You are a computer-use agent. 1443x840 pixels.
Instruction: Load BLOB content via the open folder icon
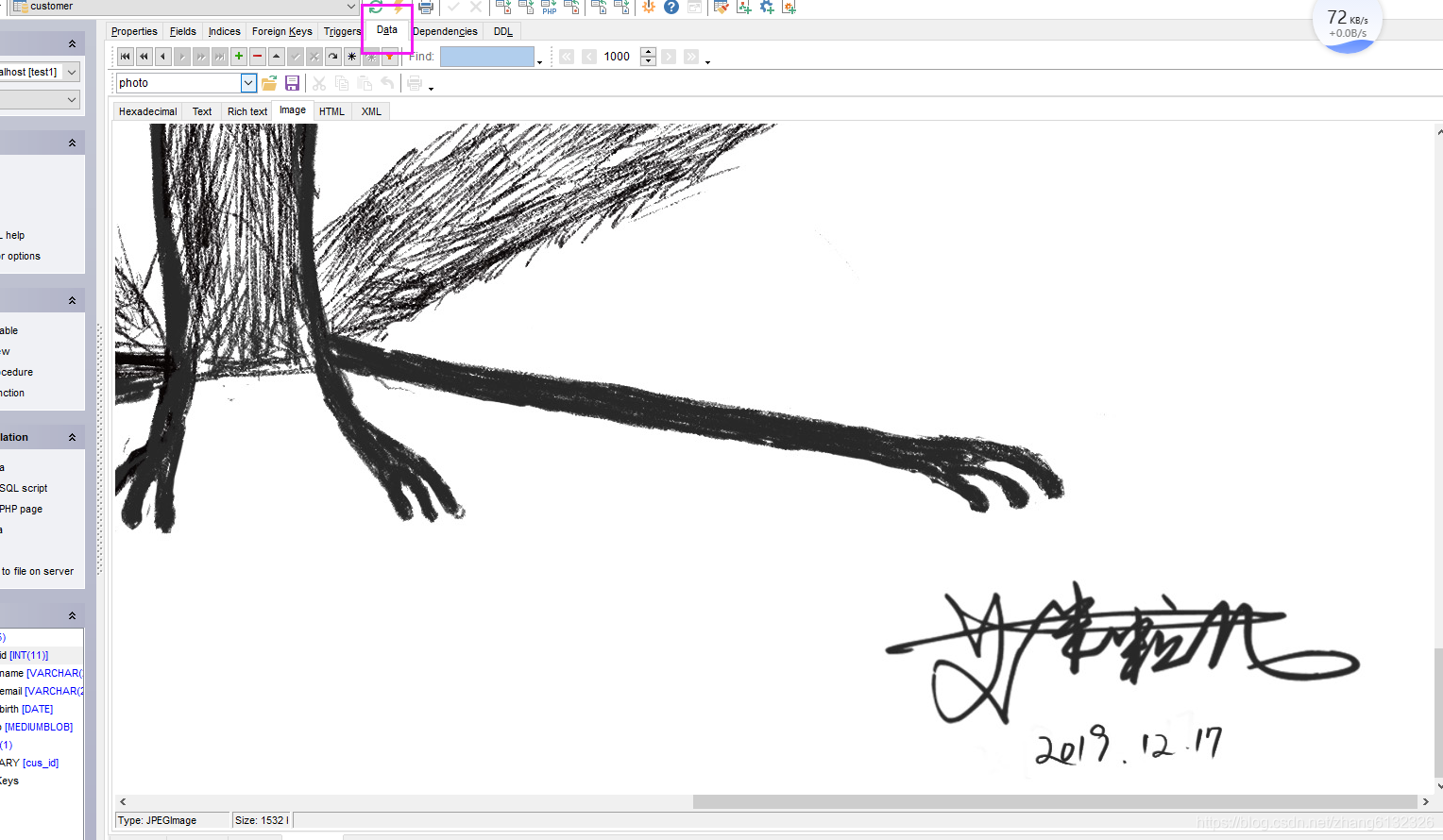[269, 83]
